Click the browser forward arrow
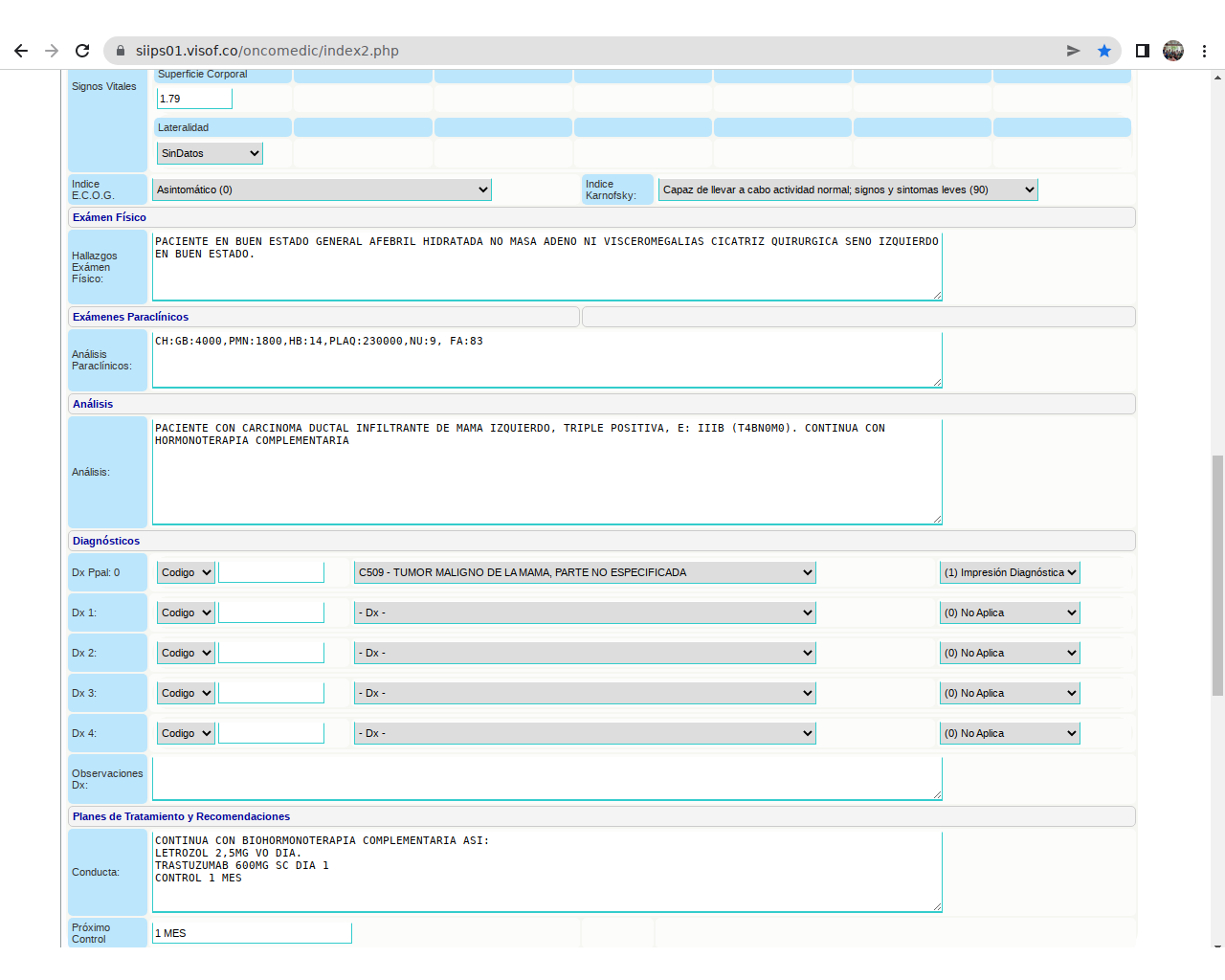This screenshot has width=1225, height=980. tap(52, 51)
